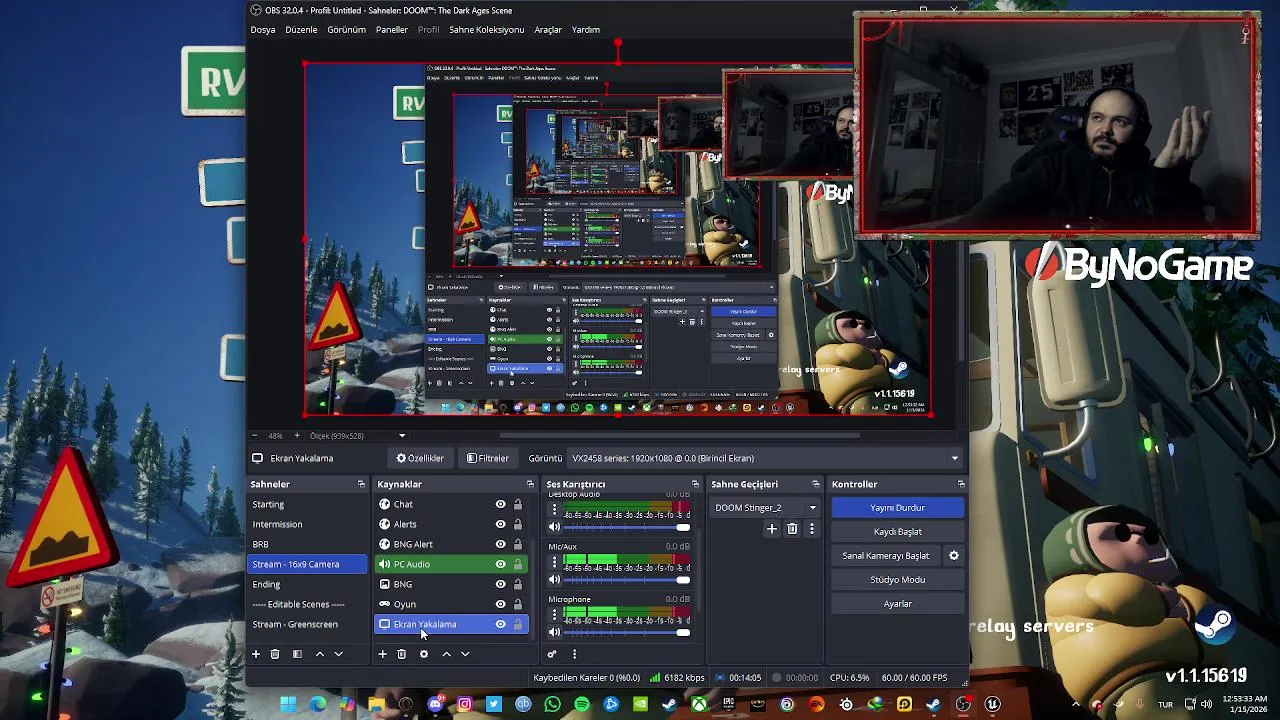
Task: Add a new scene with plus icon in Sahneler
Action: (256, 654)
